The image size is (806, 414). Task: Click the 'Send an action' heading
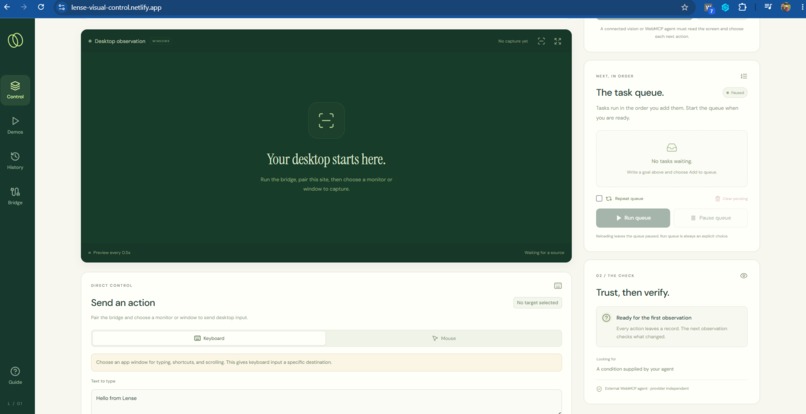point(123,303)
